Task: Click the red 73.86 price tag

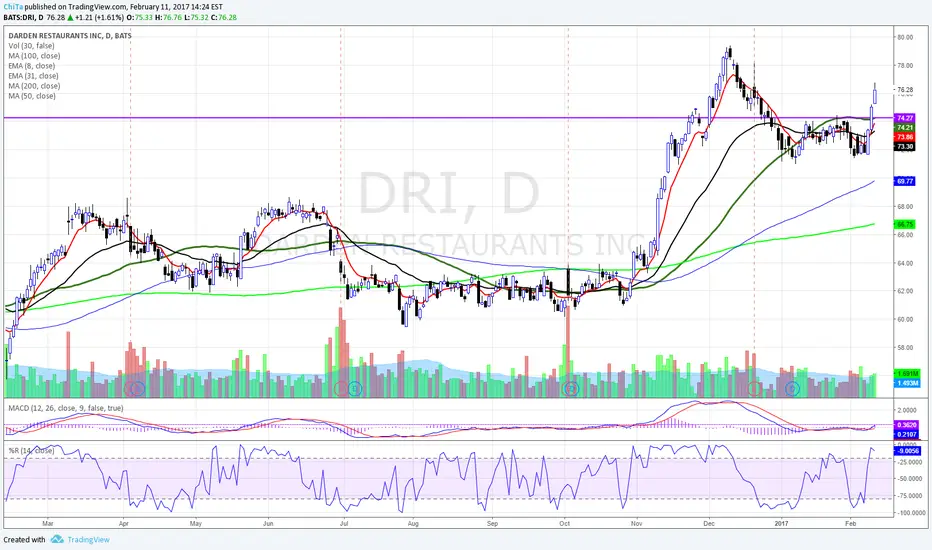Action: [905, 137]
